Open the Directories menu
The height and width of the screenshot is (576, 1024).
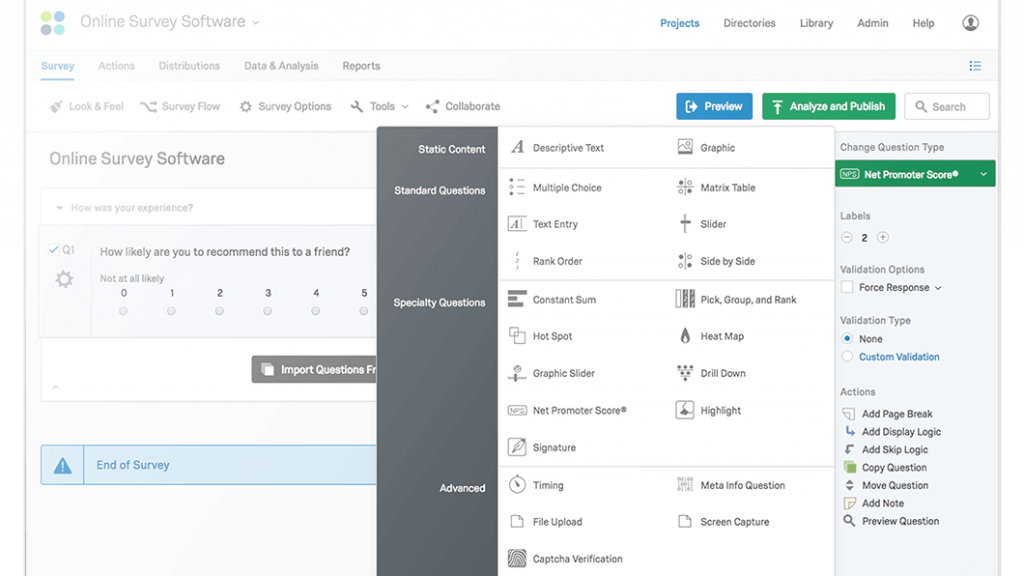point(749,23)
